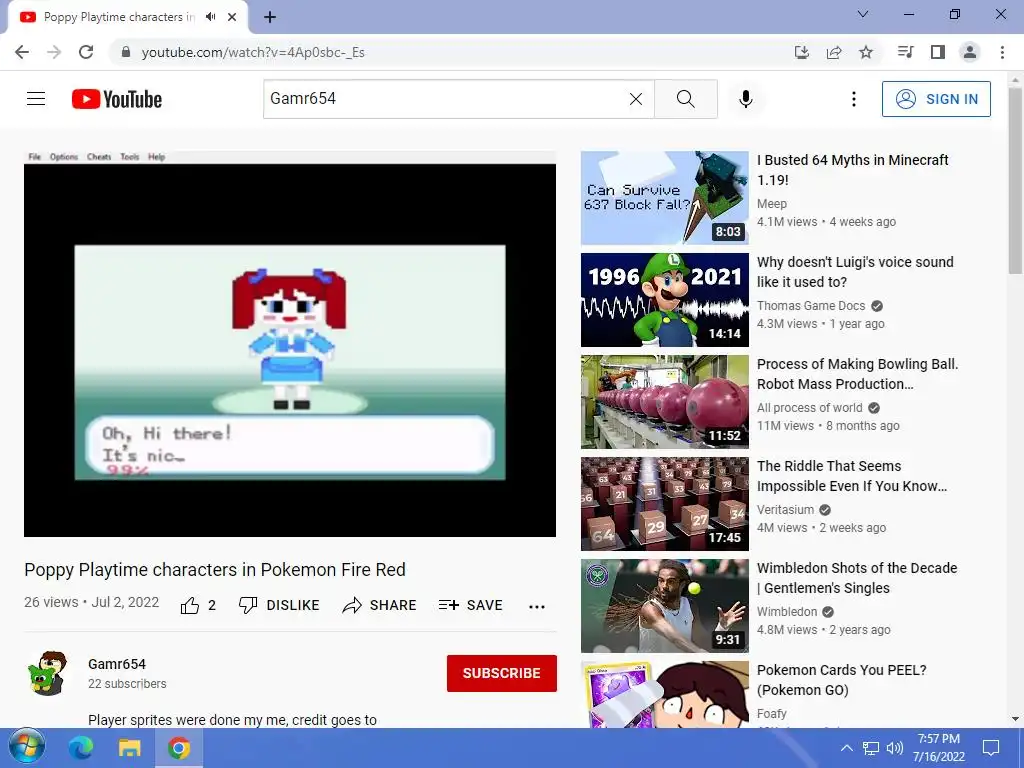Open Luigi's voice video title
The image size is (1024, 768).
click(855, 272)
